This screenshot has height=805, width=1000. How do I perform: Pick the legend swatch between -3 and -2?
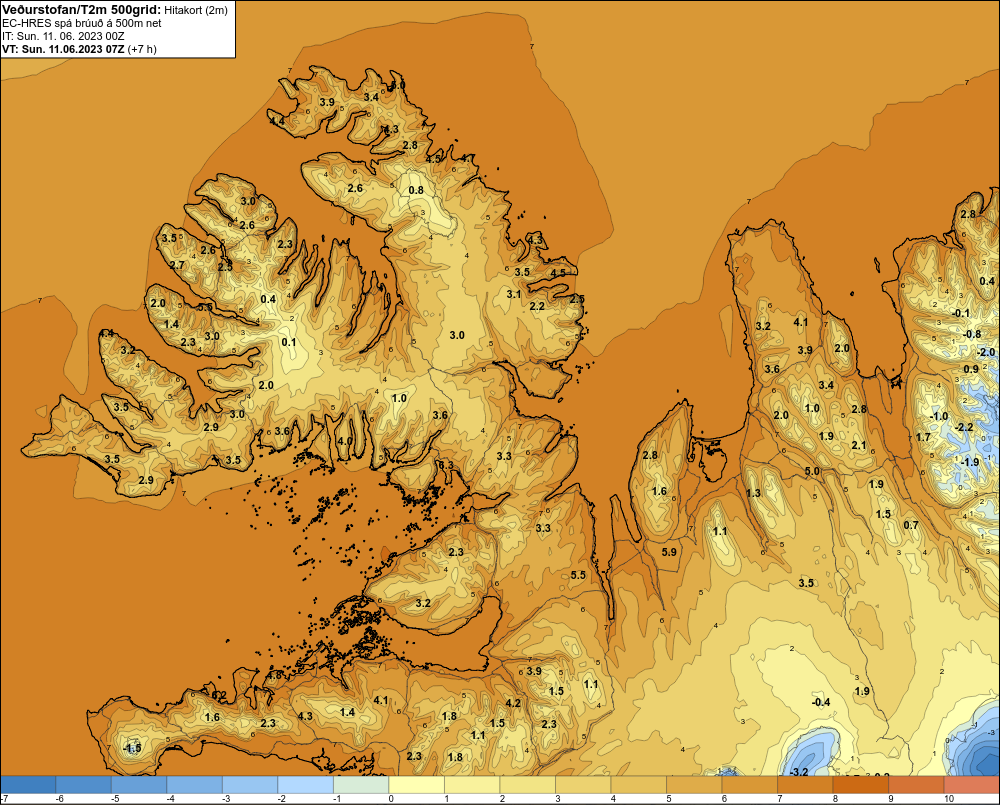point(250,785)
